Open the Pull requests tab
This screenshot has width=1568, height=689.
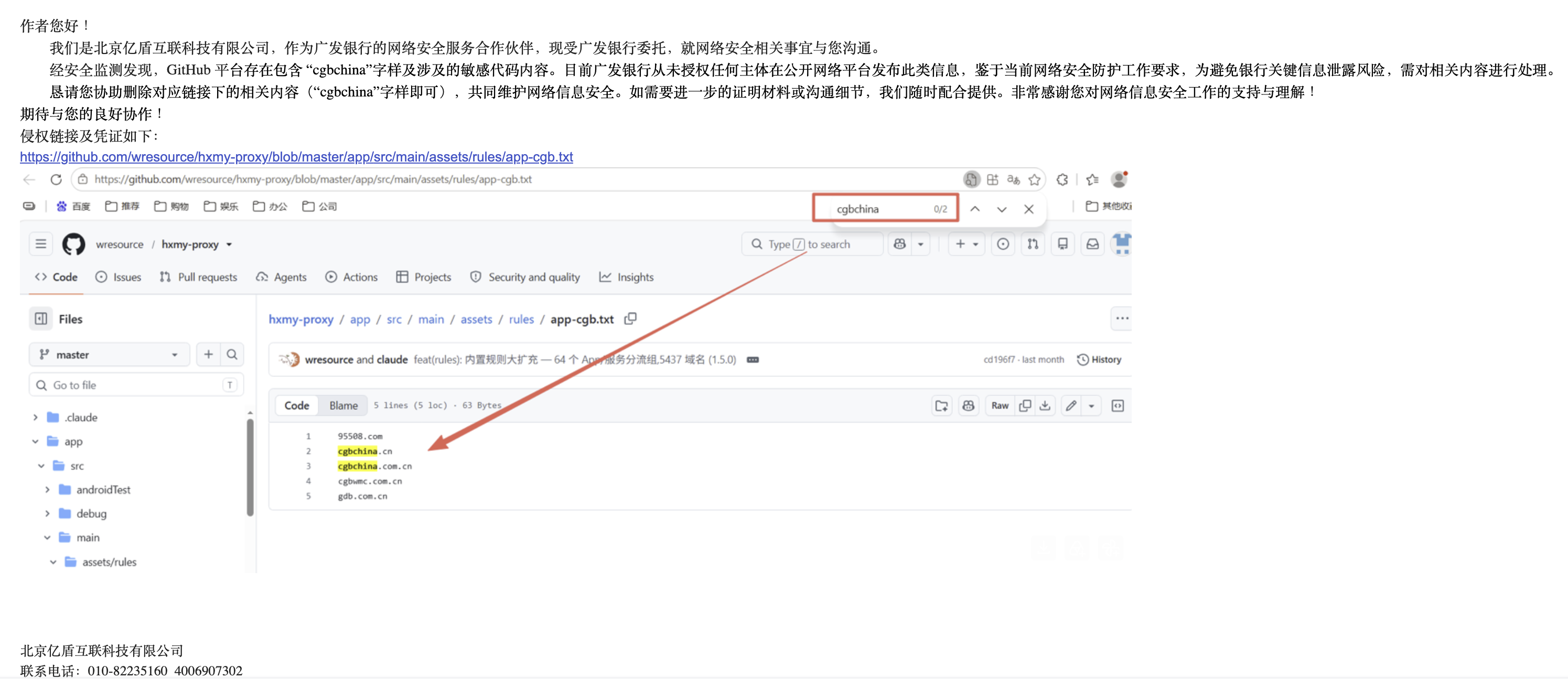[198, 277]
